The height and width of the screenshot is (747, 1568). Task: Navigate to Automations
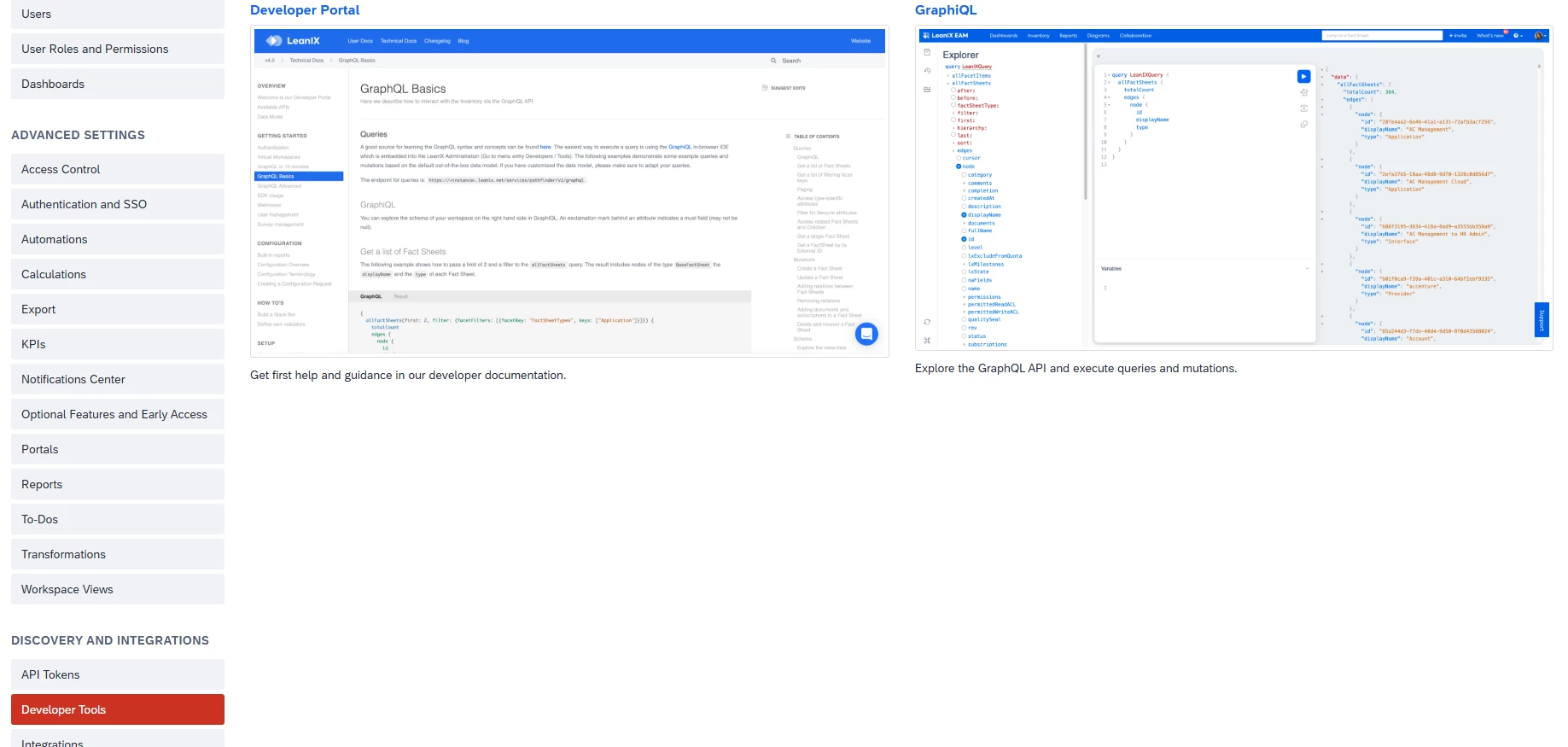click(x=118, y=239)
